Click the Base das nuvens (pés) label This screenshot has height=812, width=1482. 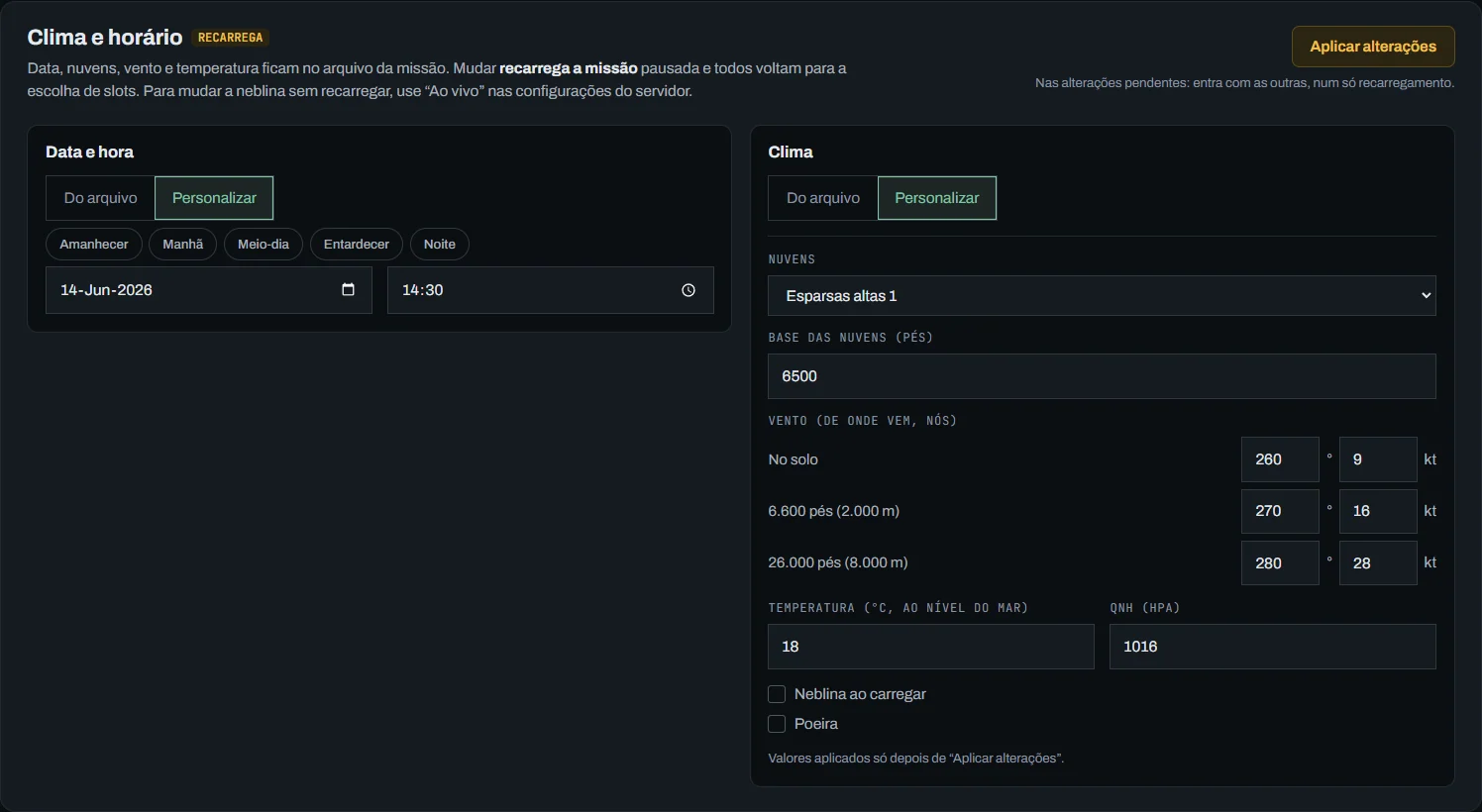[851, 338]
